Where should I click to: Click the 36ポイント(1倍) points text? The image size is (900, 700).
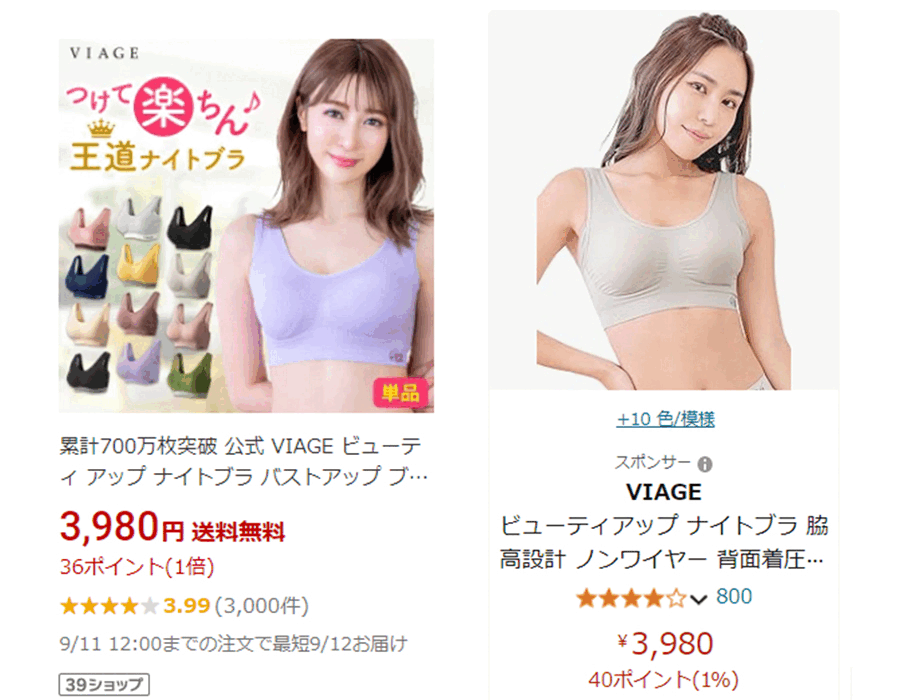[137, 567]
